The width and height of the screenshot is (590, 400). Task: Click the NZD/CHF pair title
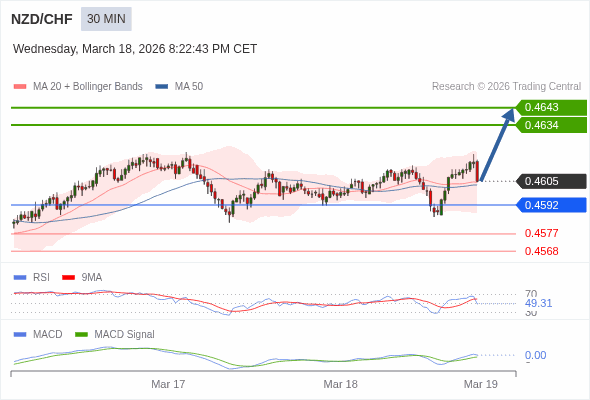[x=42, y=19]
